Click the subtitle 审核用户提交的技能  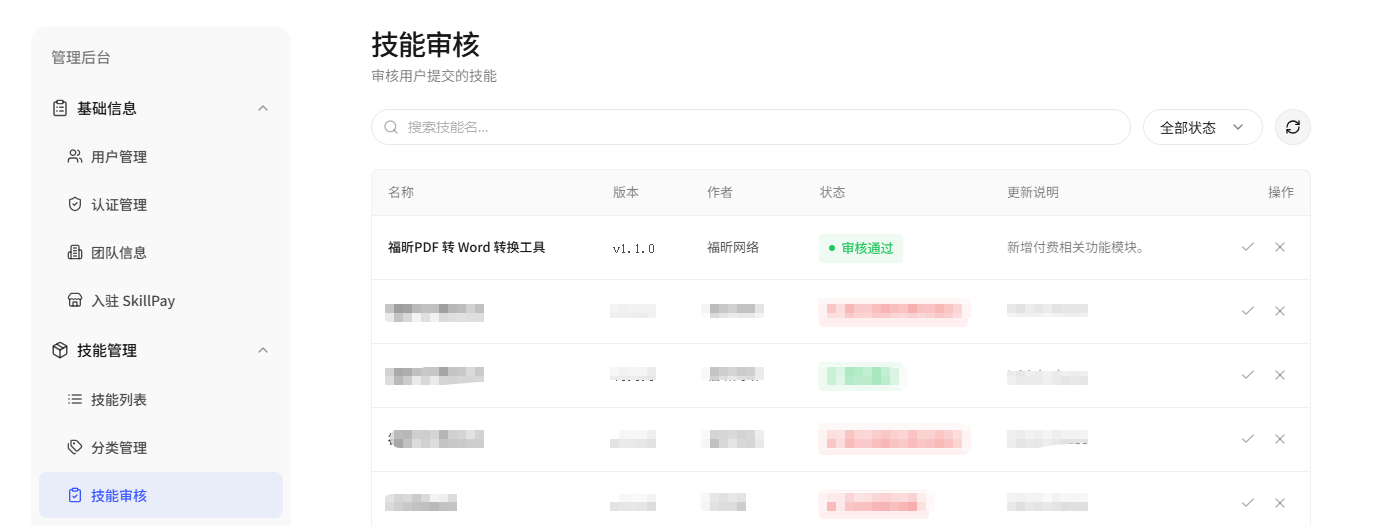coord(434,76)
